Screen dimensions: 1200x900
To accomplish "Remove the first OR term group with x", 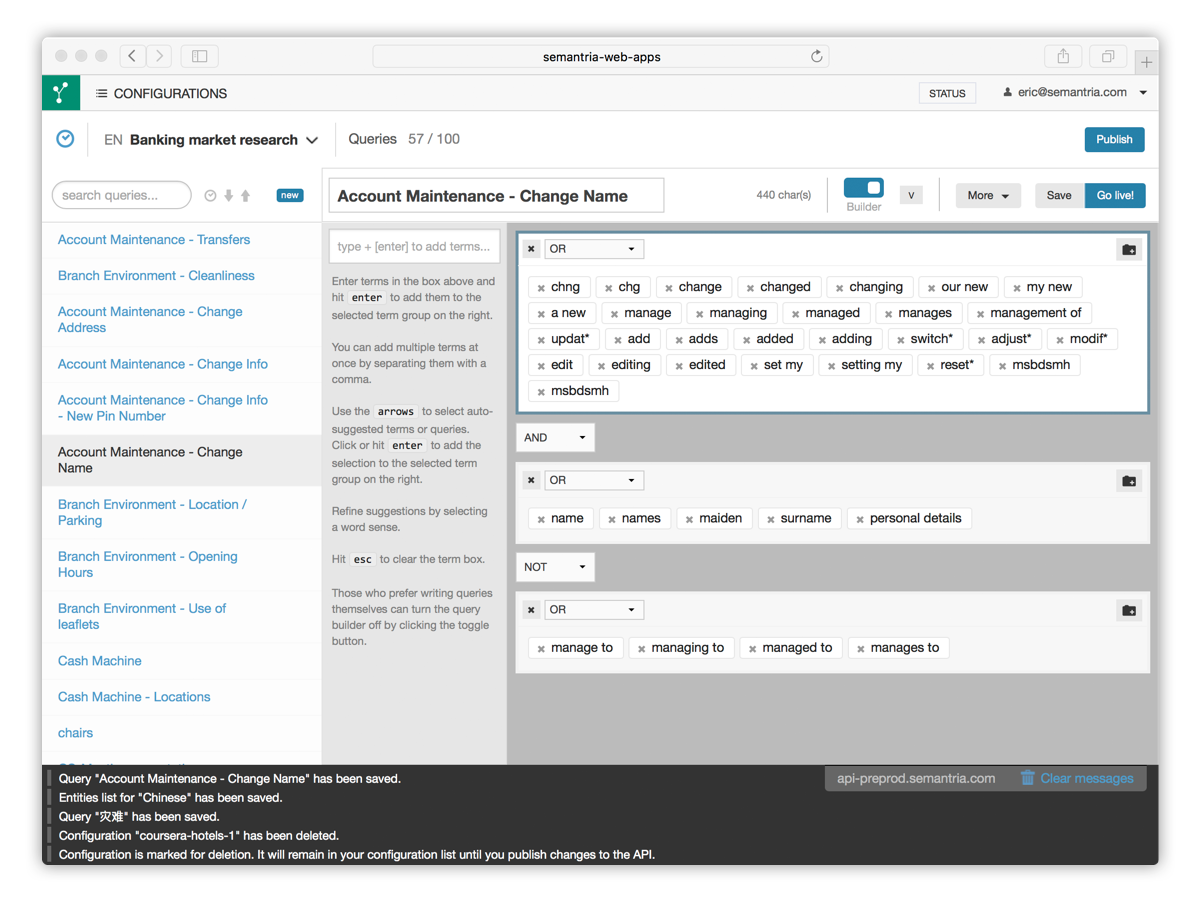I will click(x=531, y=249).
